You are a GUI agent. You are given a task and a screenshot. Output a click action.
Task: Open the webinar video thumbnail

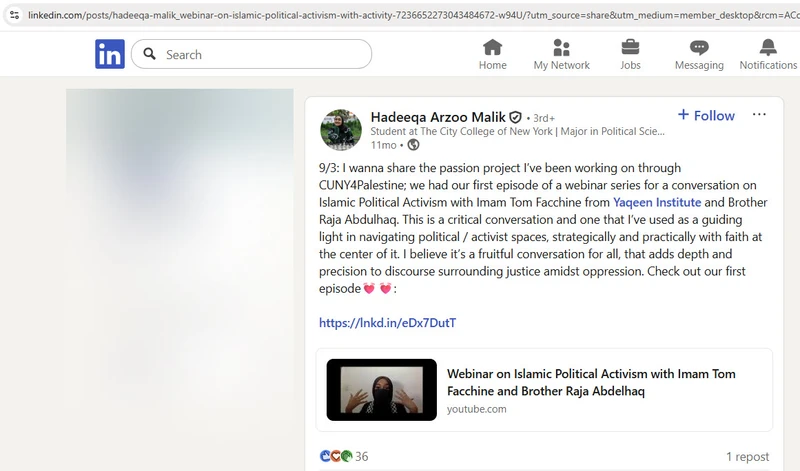coord(382,390)
